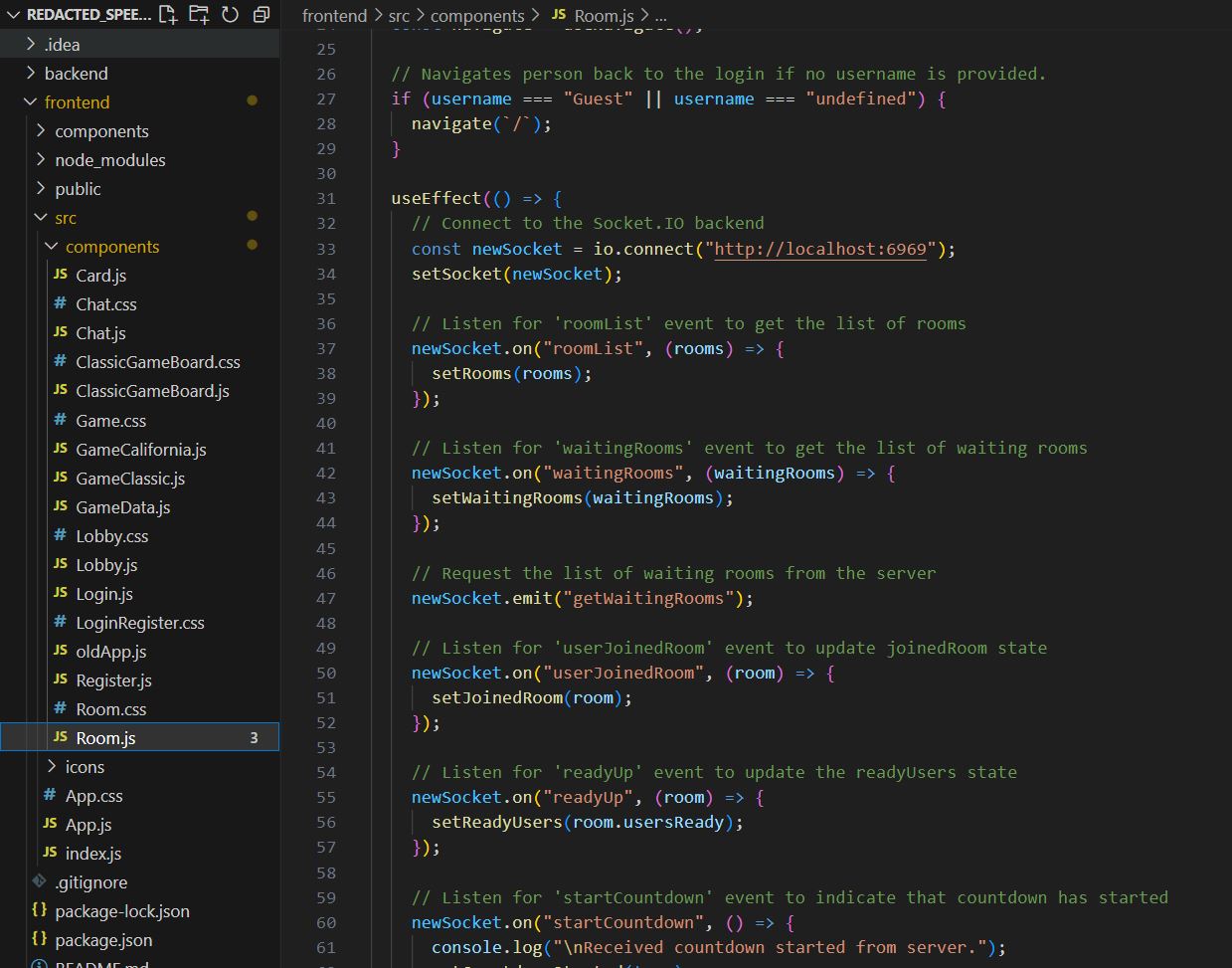Image resolution: width=1232 pixels, height=968 pixels.
Task: Click the git icon beside .gitignore
Action: tap(40, 882)
